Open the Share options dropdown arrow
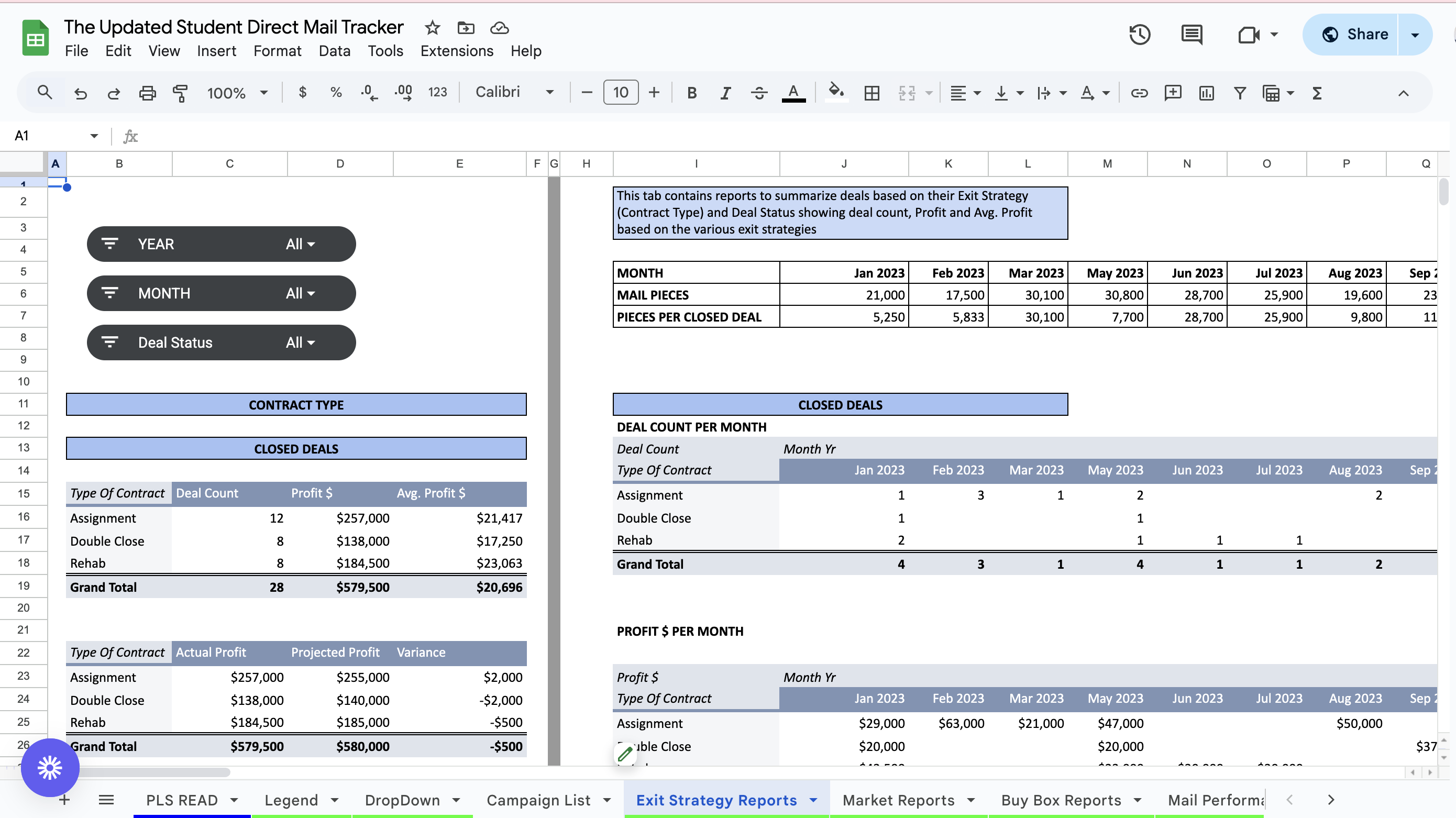1456x818 pixels. click(x=1415, y=35)
